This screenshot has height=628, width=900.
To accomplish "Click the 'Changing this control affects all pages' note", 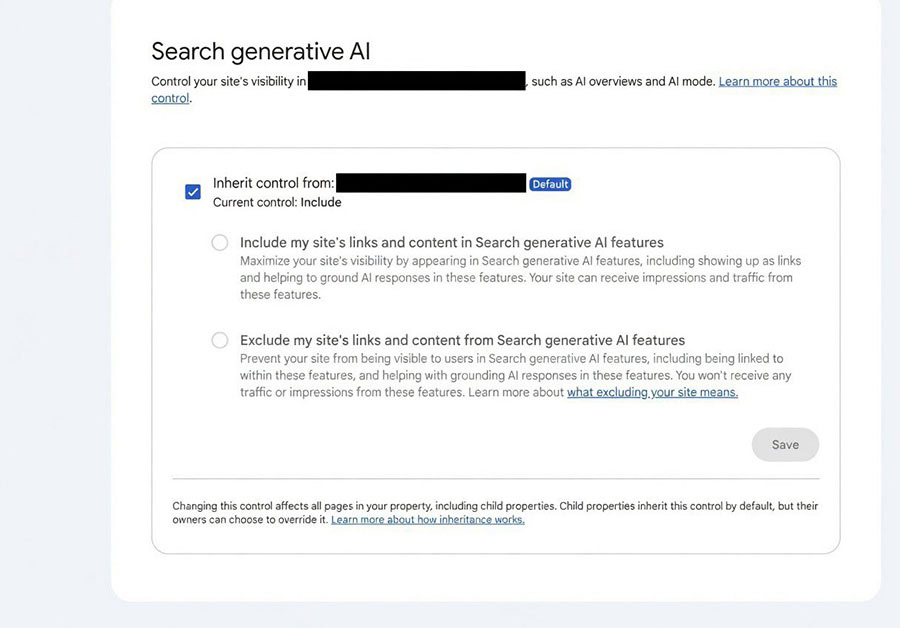I will click(495, 513).
